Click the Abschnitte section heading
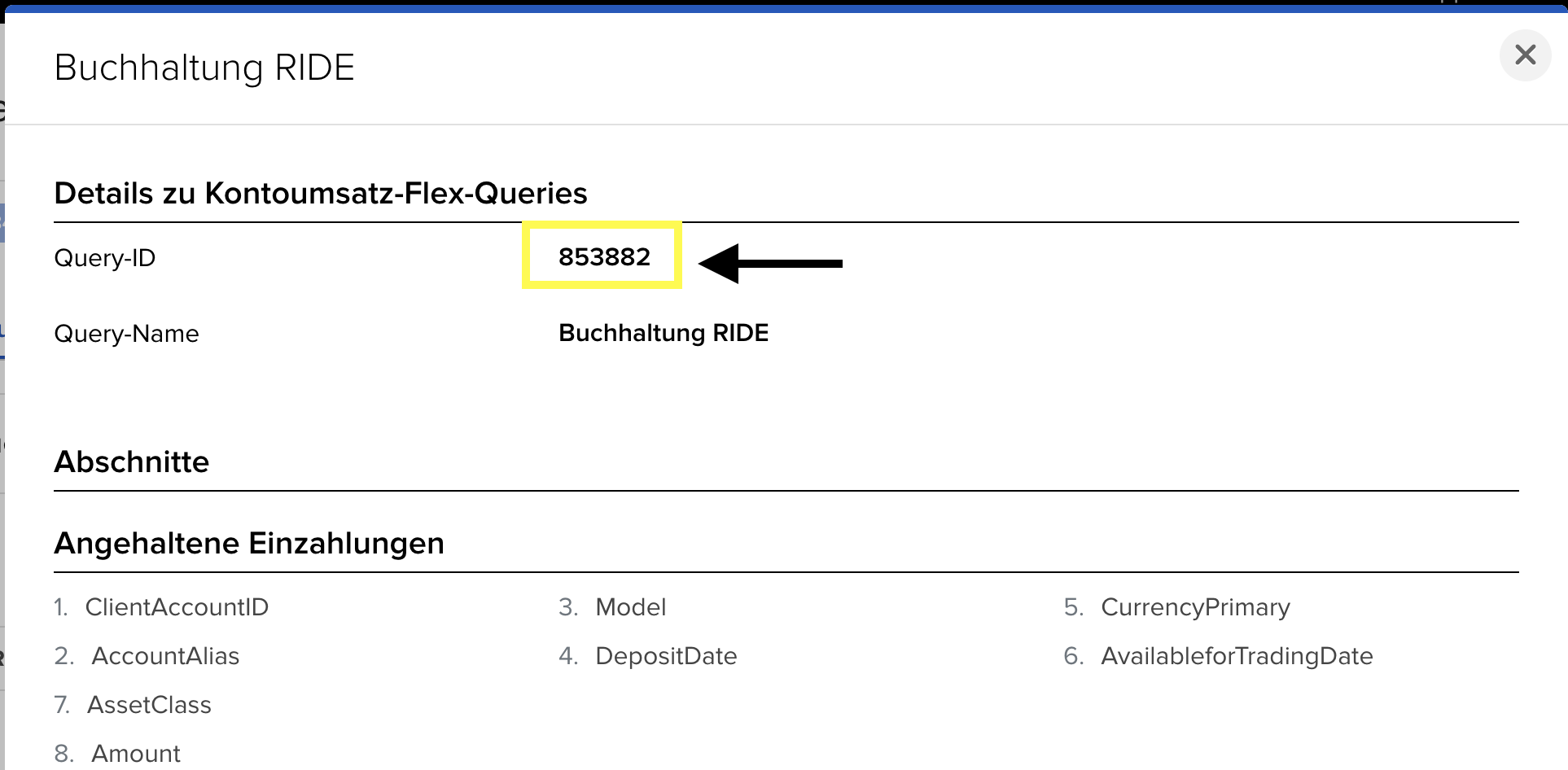Viewport: 1568px width, 770px height. 132,462
